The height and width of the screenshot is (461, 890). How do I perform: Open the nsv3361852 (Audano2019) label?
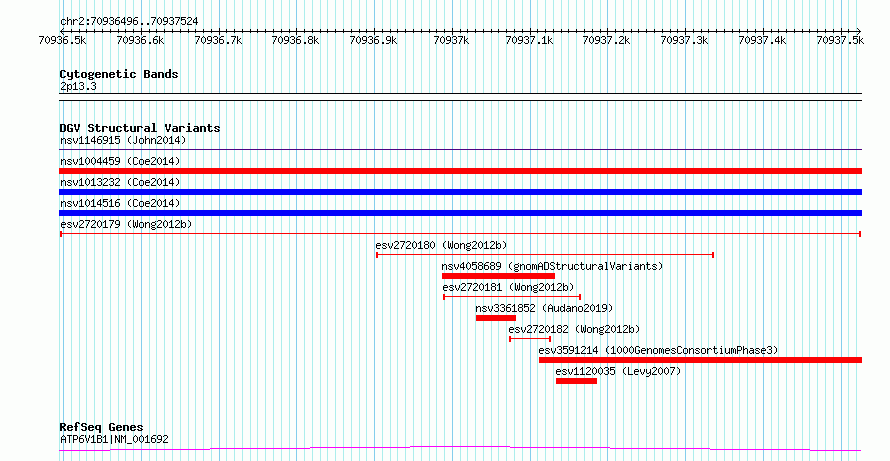click(x=544, y=308)
